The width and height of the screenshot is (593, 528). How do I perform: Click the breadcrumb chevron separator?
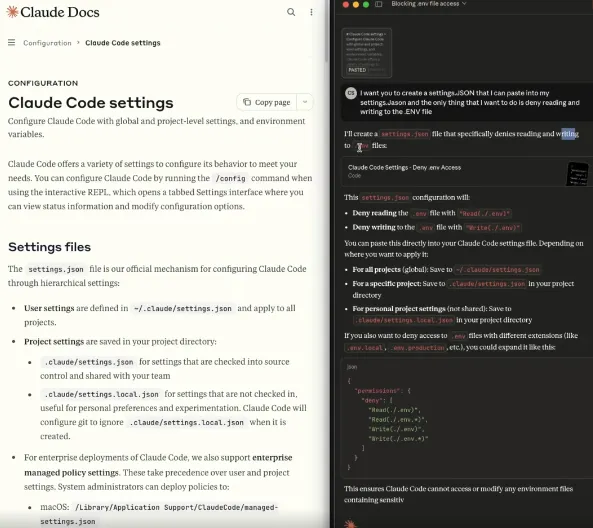coord(78,42)
